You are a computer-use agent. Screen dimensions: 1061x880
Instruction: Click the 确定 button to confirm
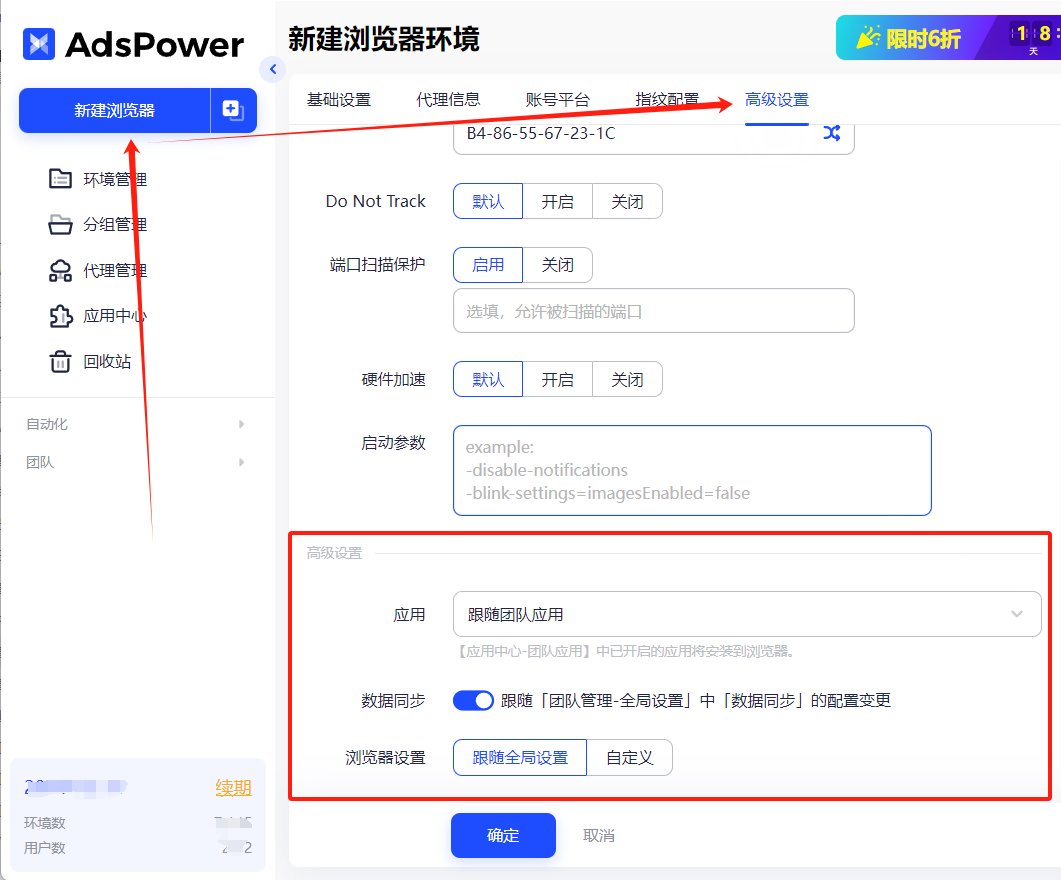(503, 835)
